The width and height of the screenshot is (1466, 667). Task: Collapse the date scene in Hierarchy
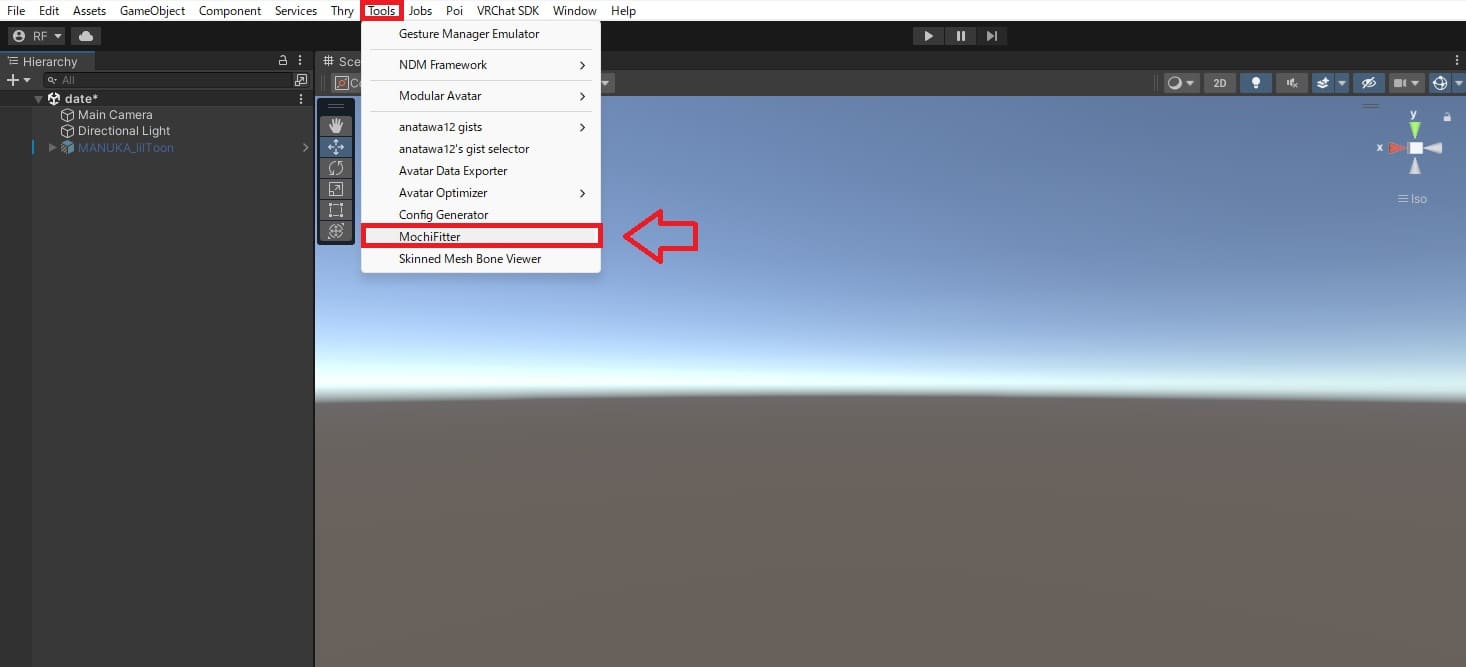39,99
